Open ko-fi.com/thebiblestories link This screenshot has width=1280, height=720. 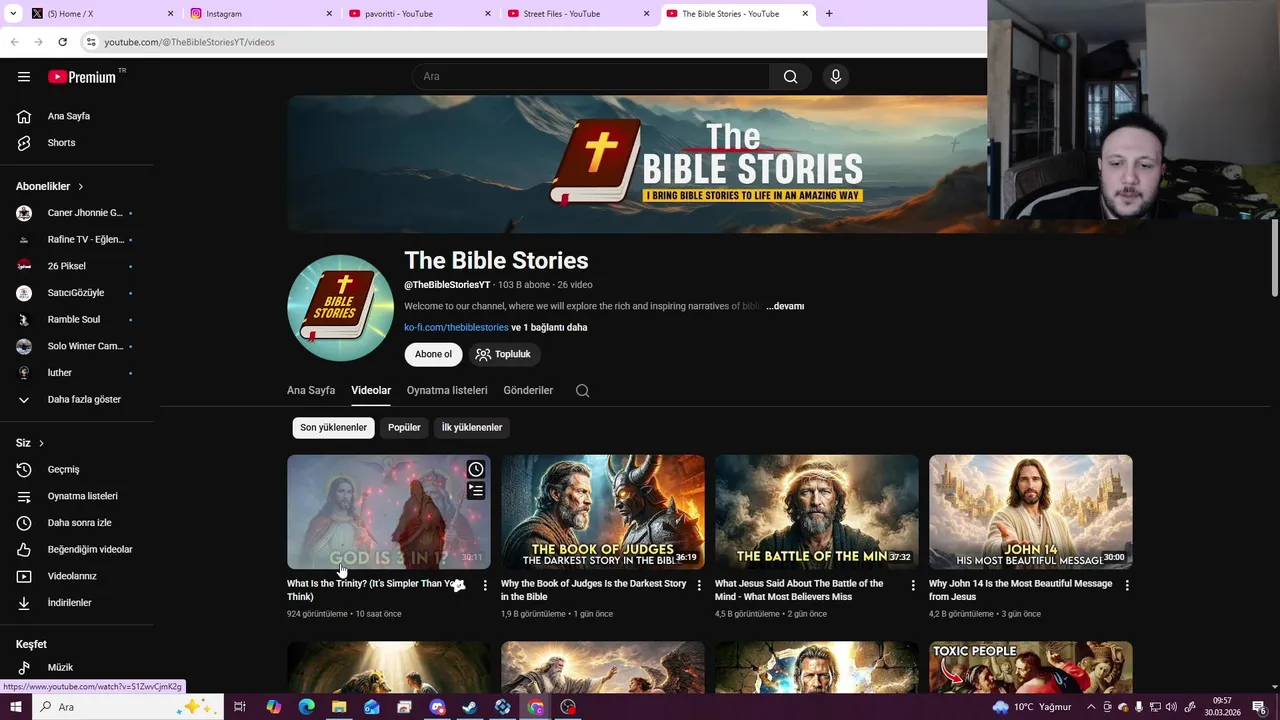point(456,327)
